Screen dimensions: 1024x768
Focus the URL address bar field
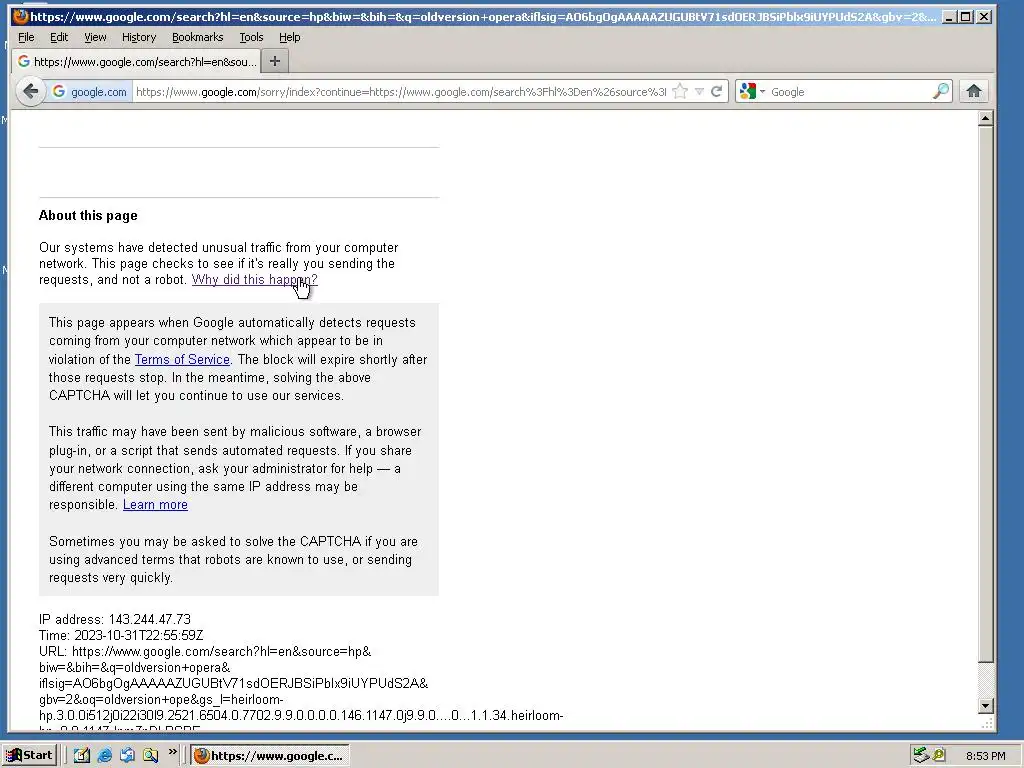click(401, 92)
